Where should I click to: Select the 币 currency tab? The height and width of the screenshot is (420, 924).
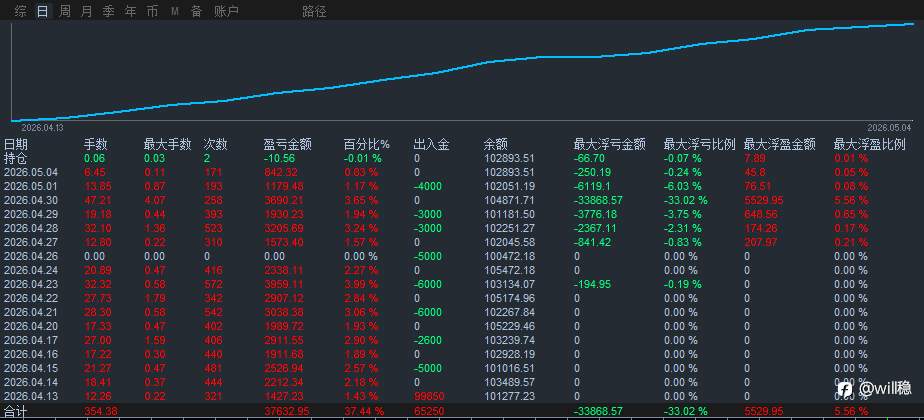(152, 11)
